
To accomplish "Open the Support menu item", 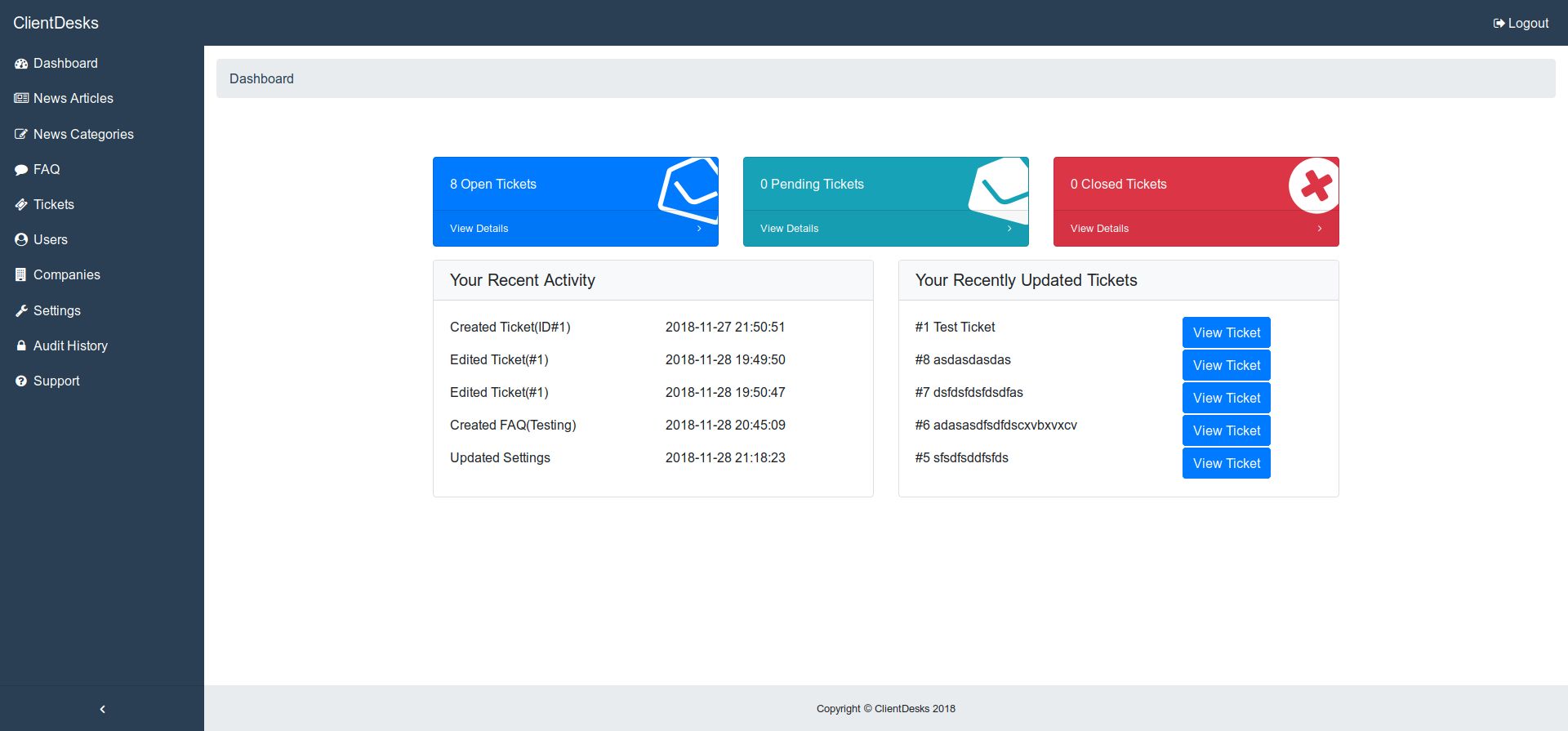I will coord(56,381).
